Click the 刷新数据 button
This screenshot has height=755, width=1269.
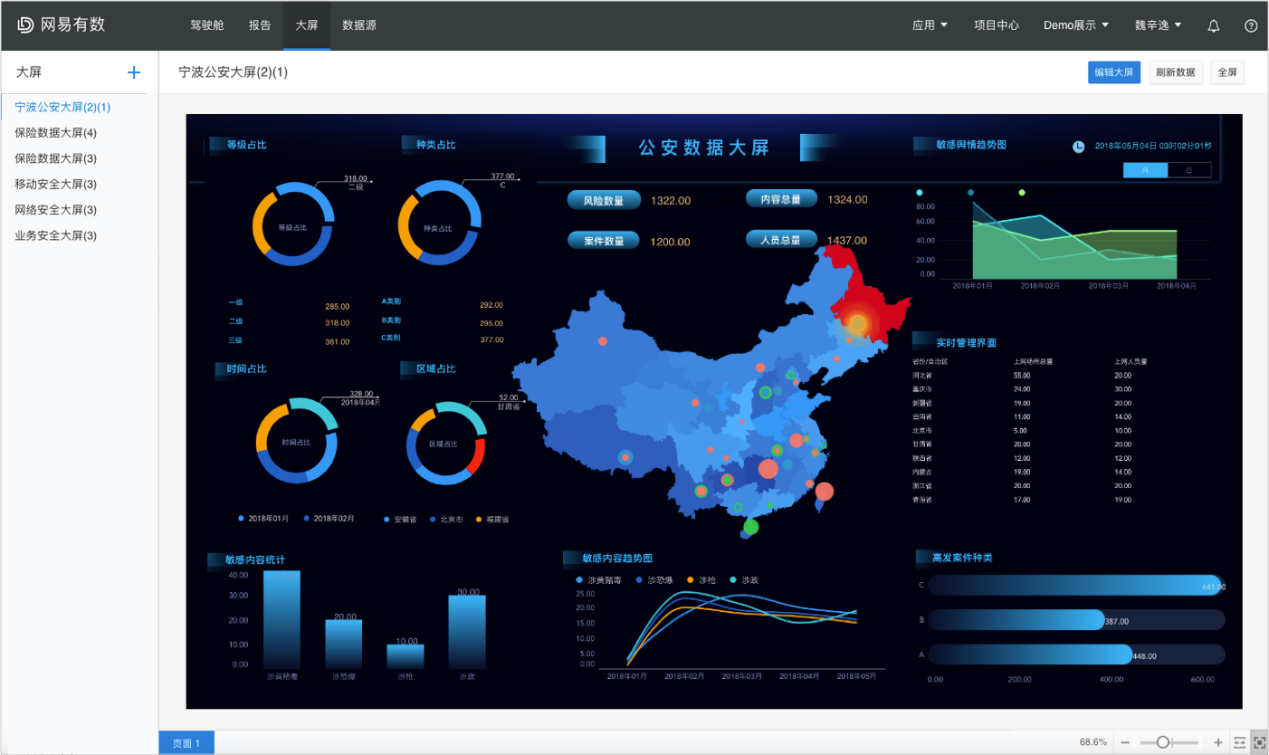click(x=1175, y=73)
